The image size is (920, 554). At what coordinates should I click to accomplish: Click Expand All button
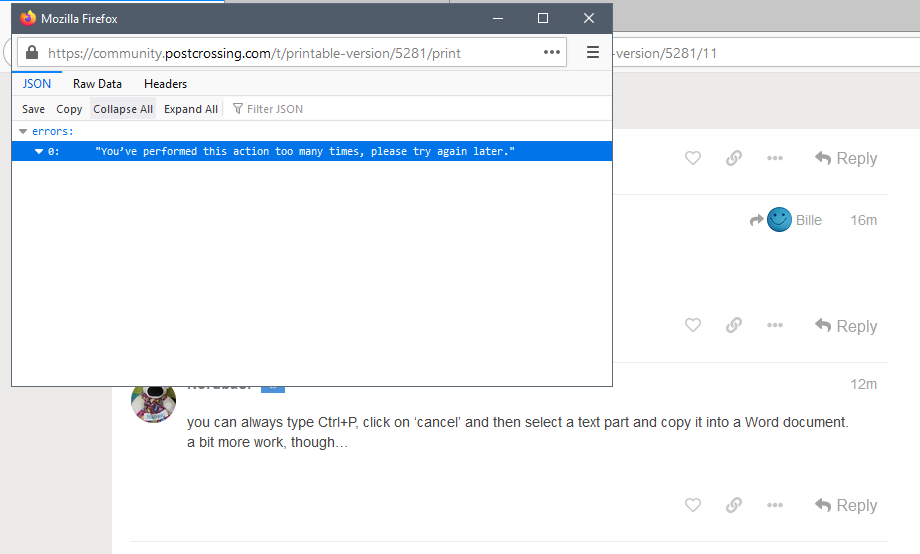(191, 109)
